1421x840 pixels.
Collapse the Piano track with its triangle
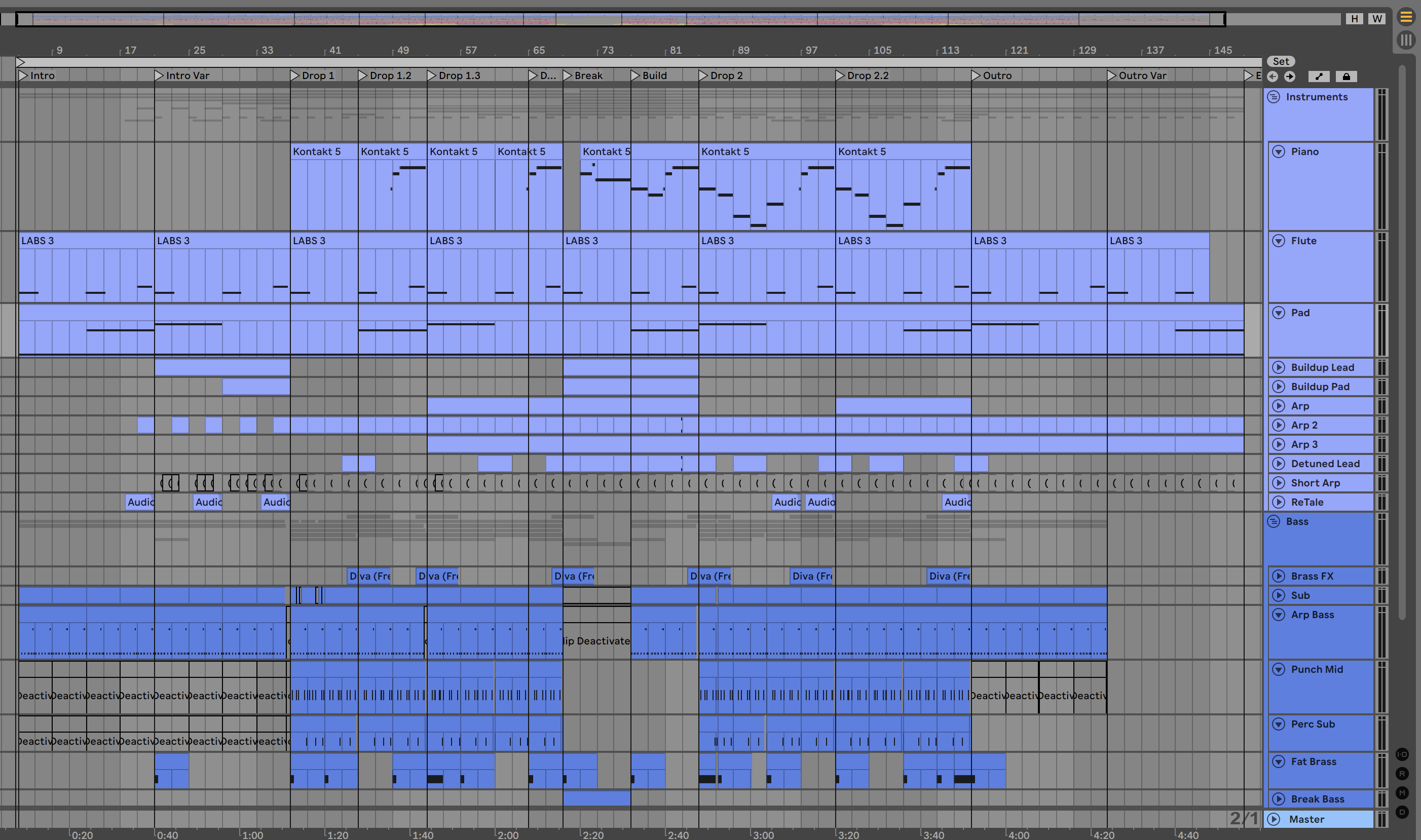click(1279, 151)
